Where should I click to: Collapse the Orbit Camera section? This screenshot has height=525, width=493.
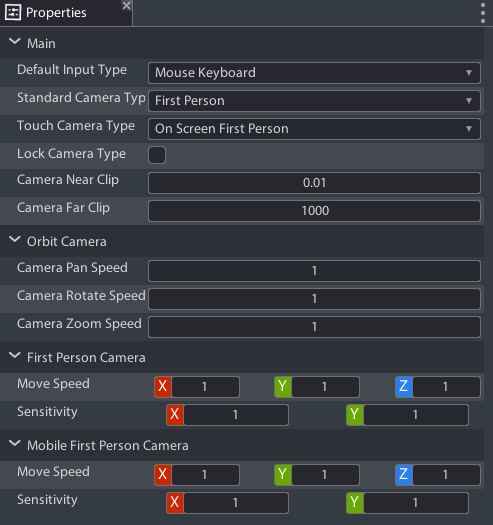(x=14, y=240)
